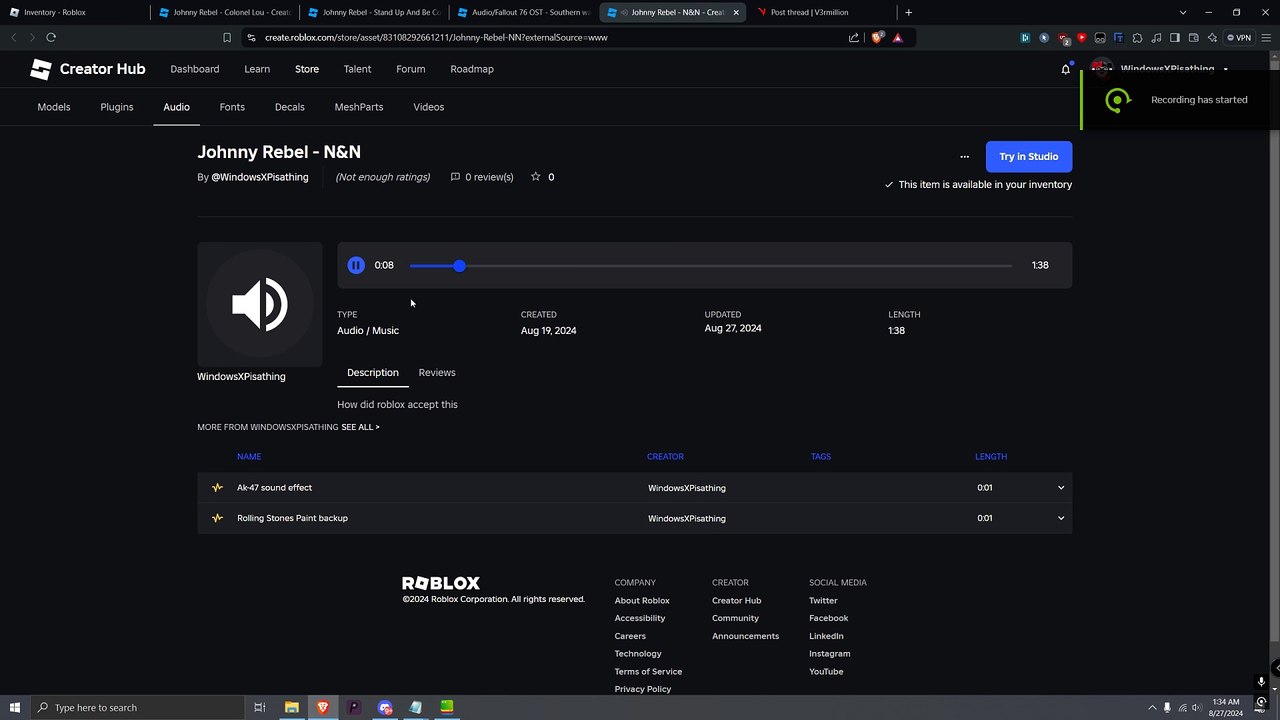Go back with the browser back arrow

(x=14, y=37)
